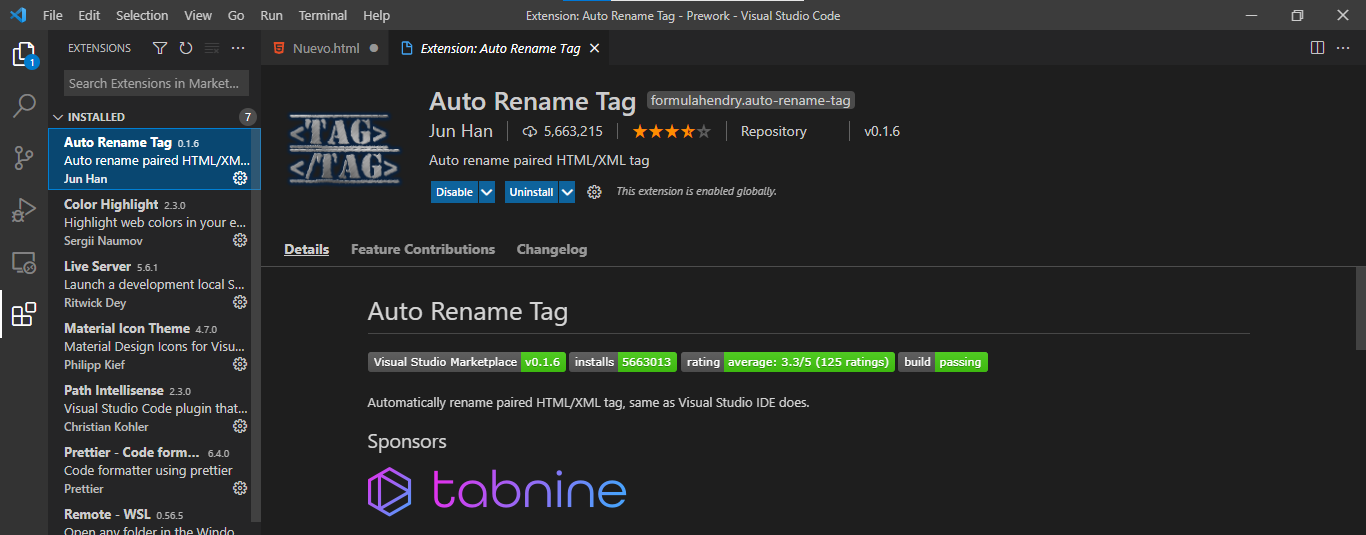This screenshot has height=535, width=1366.
Task: Click the install count cloud icon
Action: click(x=530, y=131)
